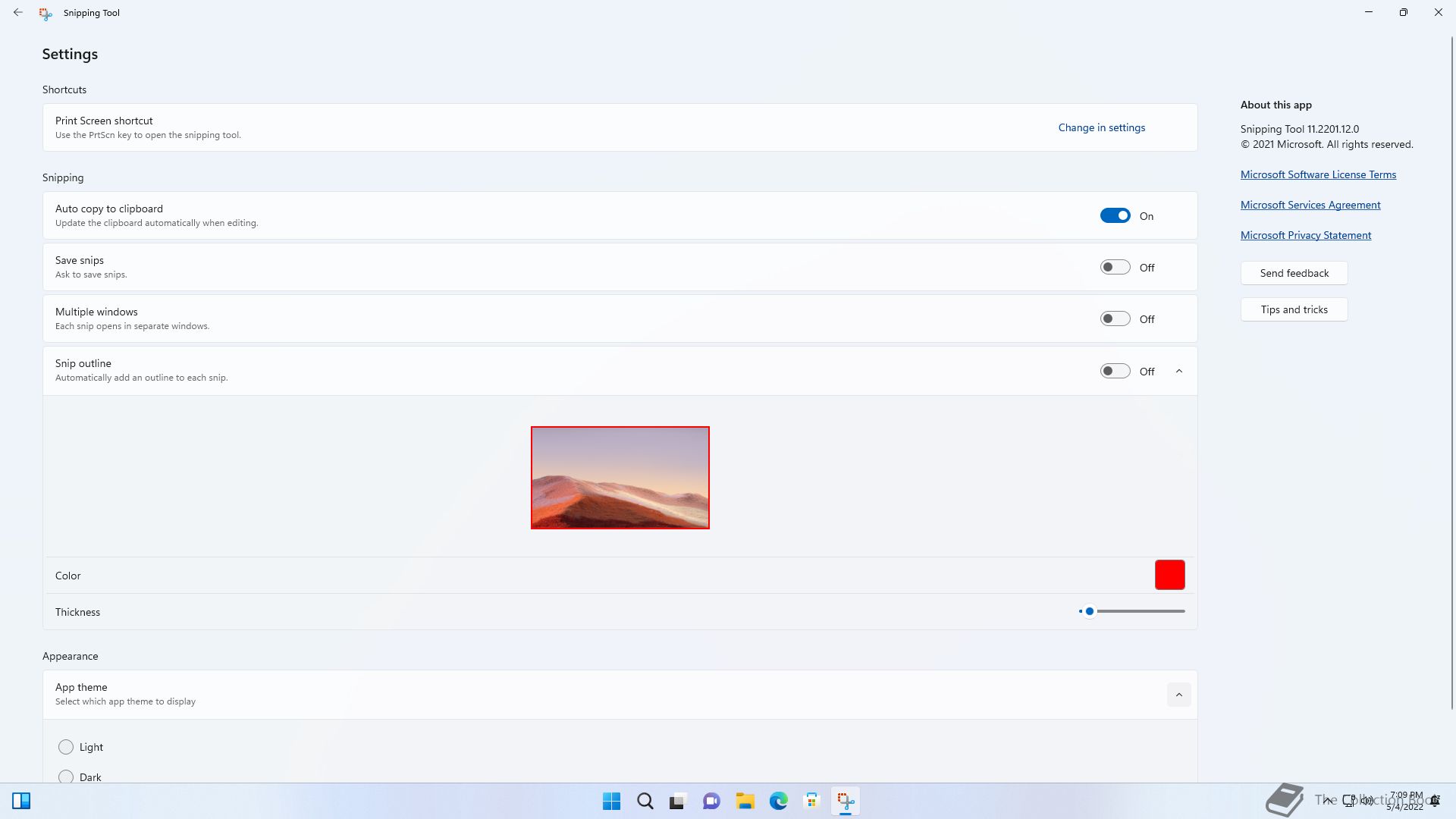Launch Microsoft Edge from taskbar
1456x819 pixels.
(778, 801)
